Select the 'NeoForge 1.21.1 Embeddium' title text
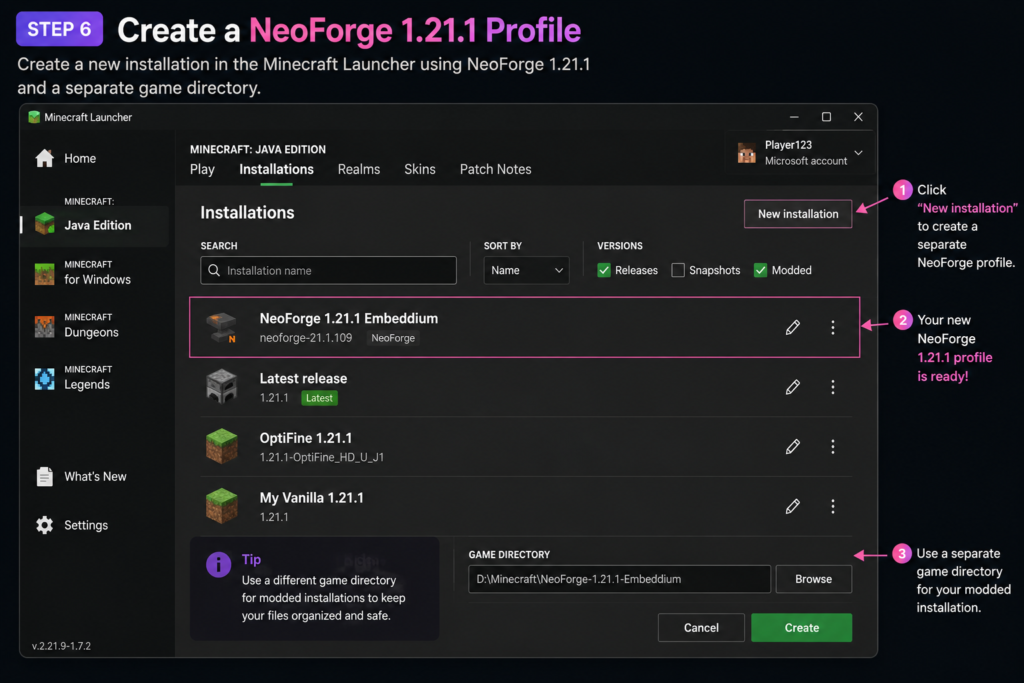This screenshot has height=683, width=1024. (x=349, y=319)
